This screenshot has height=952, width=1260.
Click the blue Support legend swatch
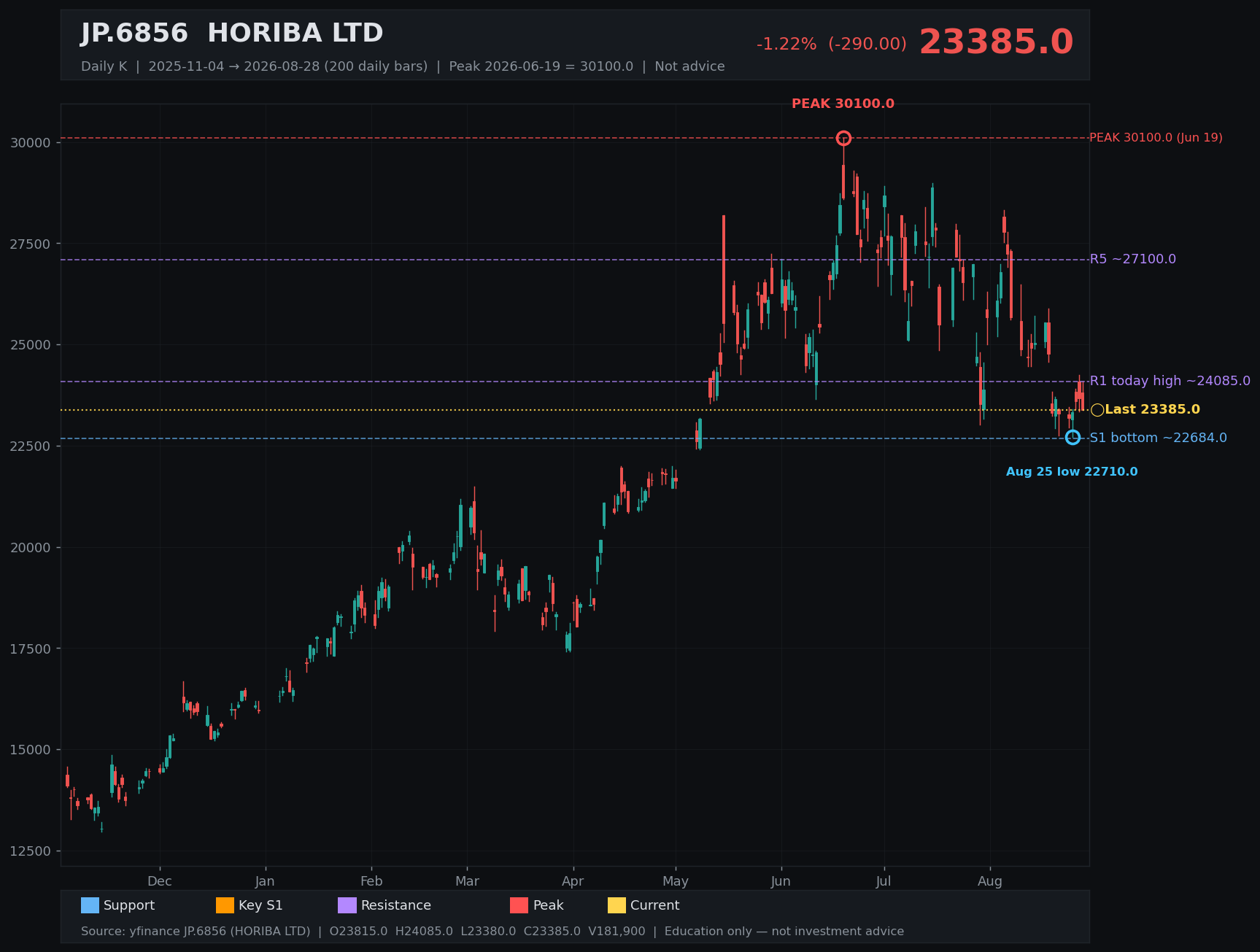pos(90,905)
